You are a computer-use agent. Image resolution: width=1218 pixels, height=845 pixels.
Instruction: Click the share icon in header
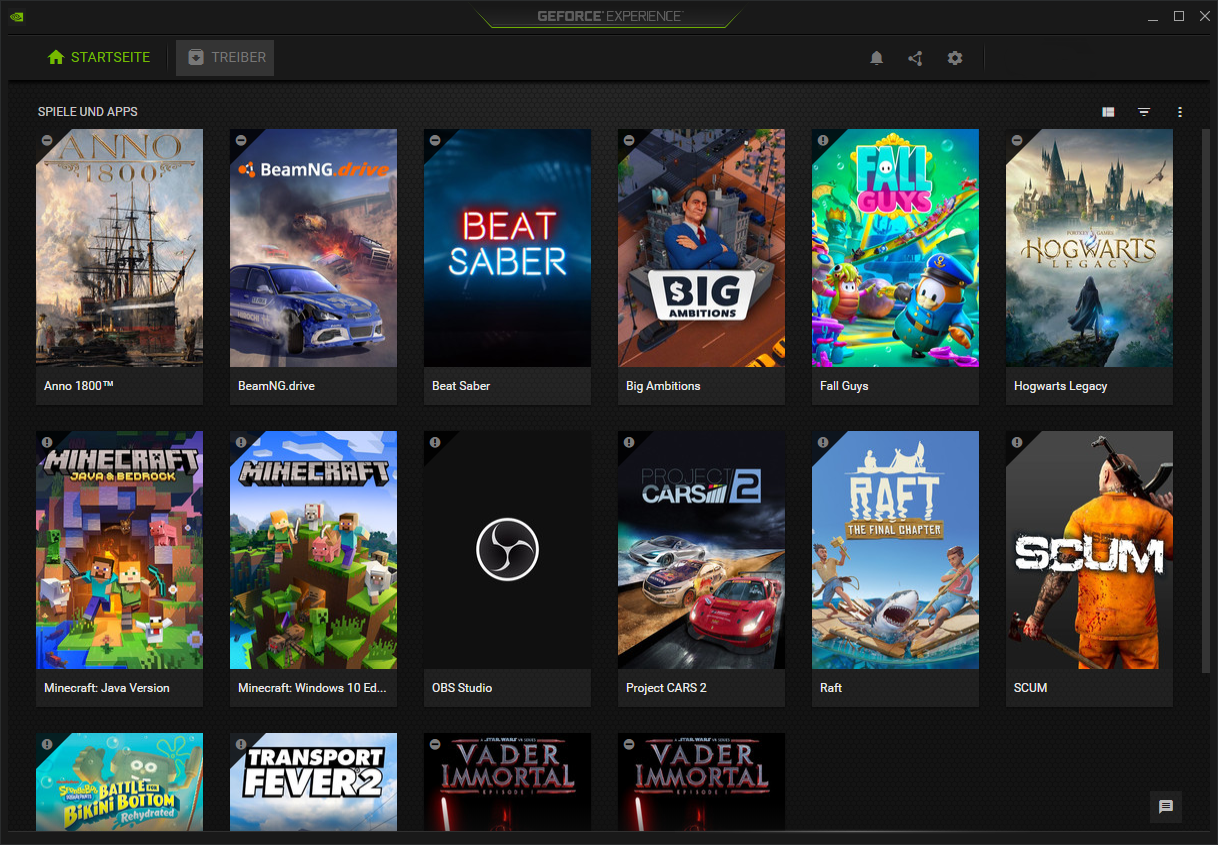(915, 58)
